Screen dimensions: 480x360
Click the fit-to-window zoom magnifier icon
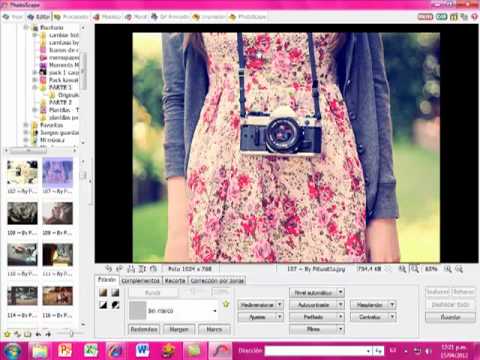[414, 269]
